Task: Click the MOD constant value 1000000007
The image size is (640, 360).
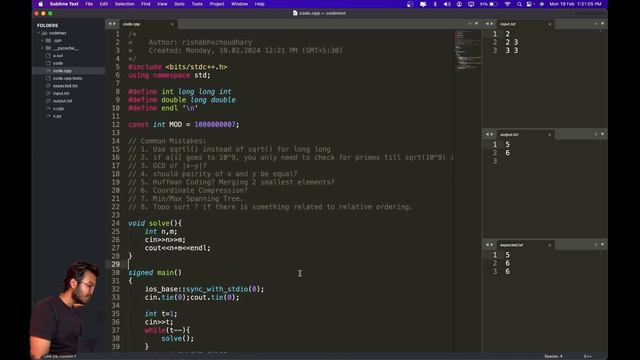Action: click(x=215, y=124)
